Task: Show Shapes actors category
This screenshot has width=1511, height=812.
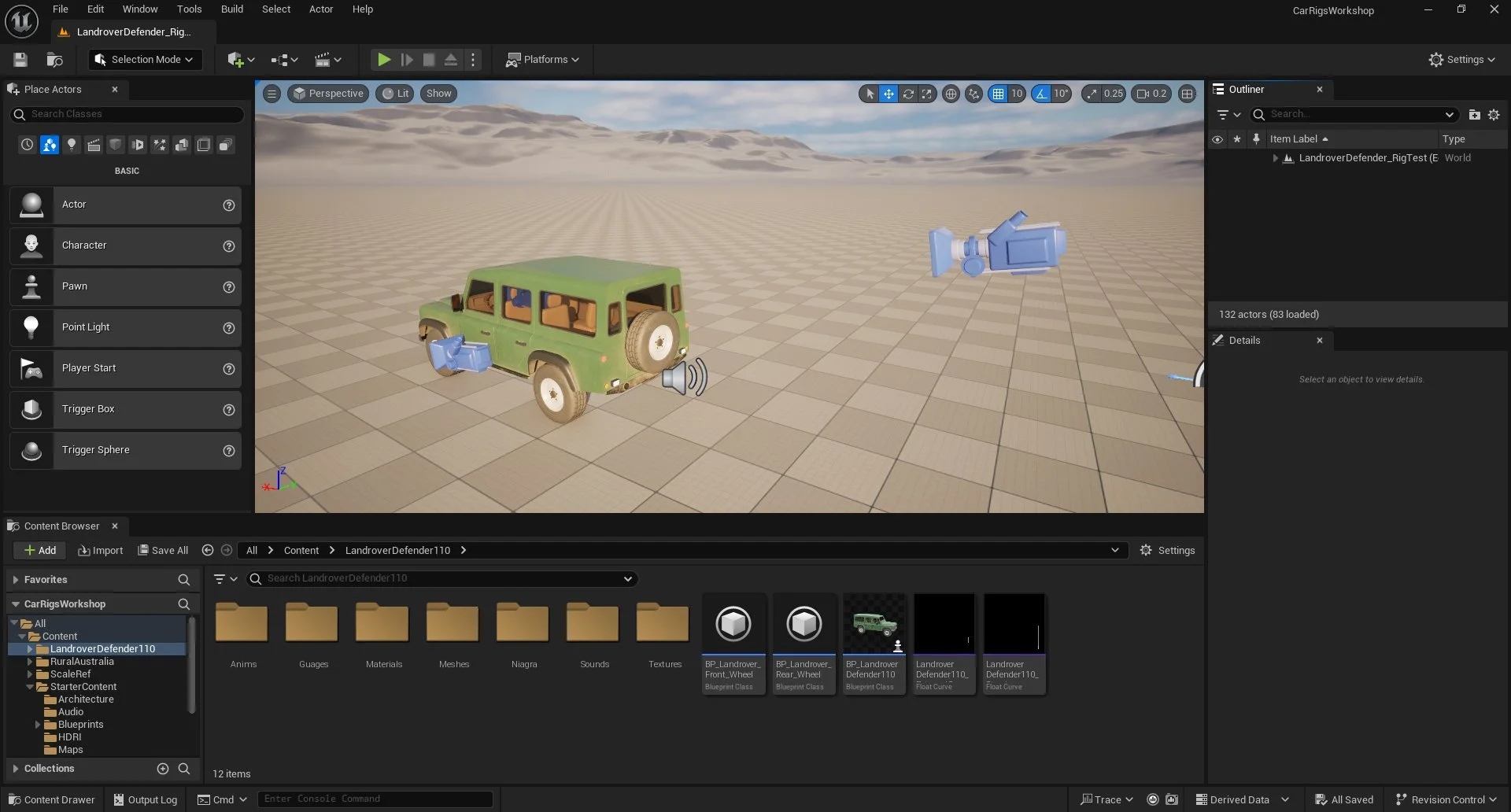Action: click(116, 145)
